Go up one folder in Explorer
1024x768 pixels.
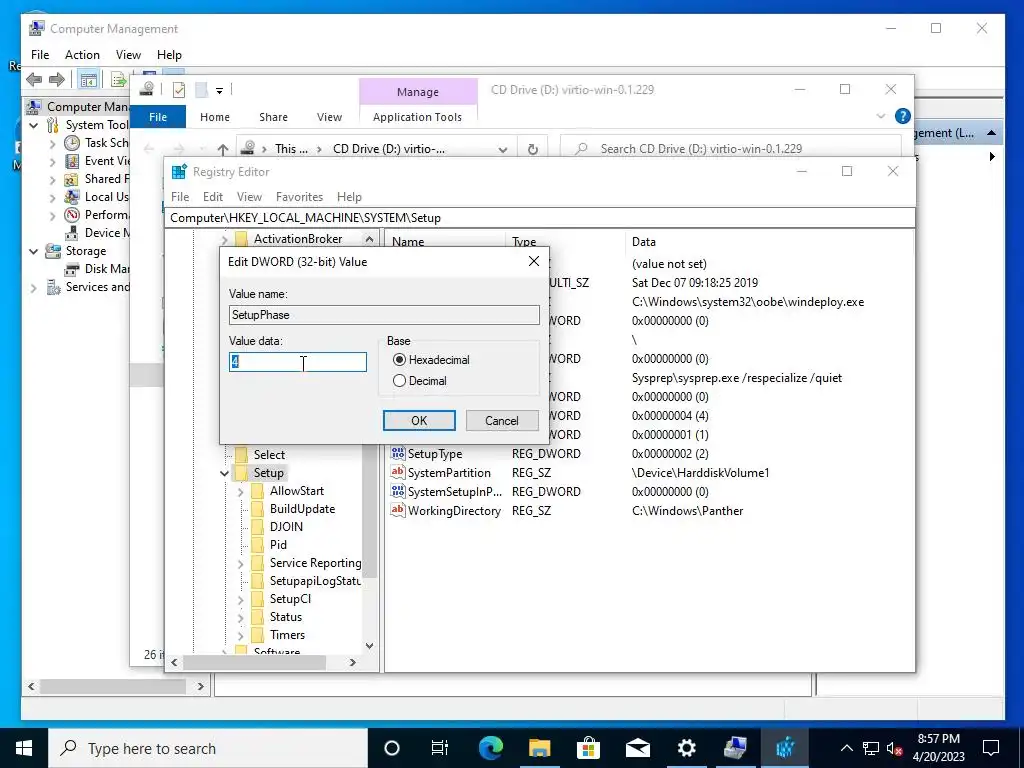click(x=223, y=149)
